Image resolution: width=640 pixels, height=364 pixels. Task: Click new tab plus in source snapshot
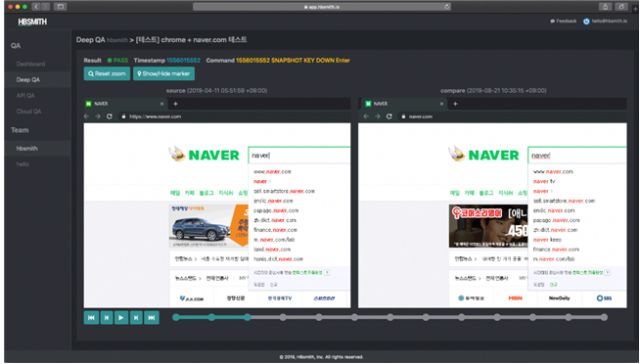click(176, 104)
